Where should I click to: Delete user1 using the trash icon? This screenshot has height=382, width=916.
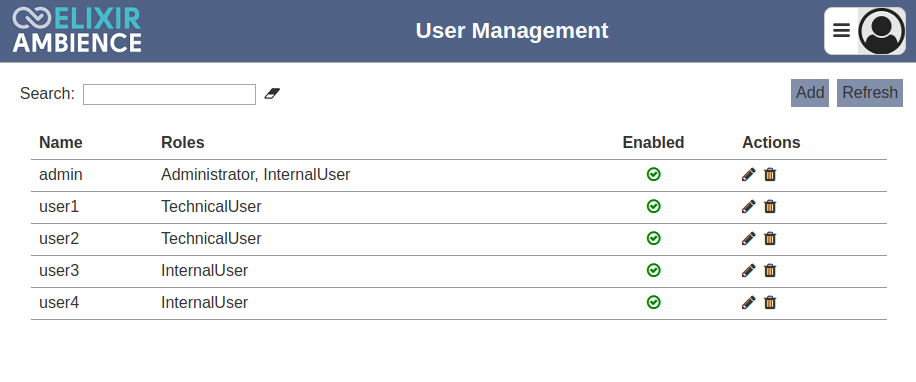pos(770,206)
